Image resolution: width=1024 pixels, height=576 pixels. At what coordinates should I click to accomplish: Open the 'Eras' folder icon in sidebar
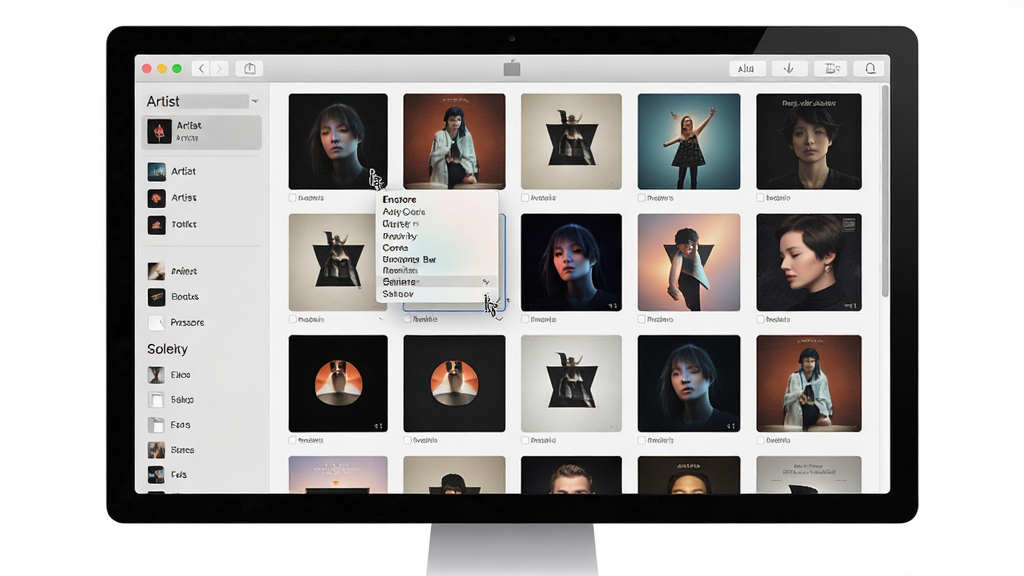[156, 425]
